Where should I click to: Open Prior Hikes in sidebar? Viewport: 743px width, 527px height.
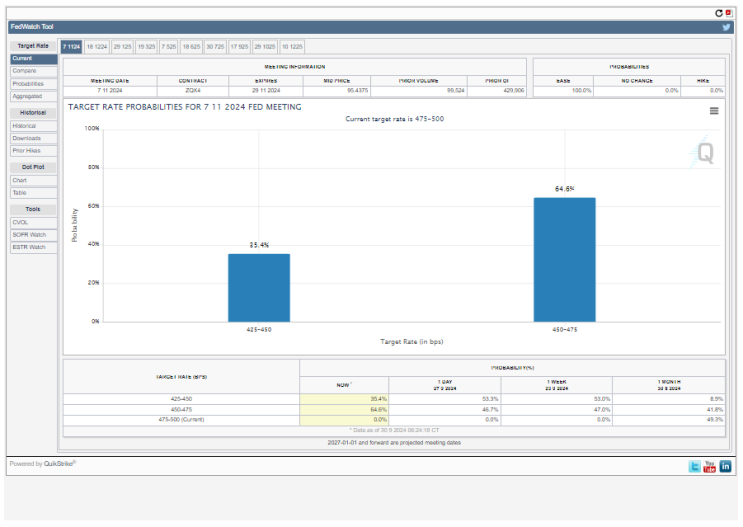coord(34,151)
